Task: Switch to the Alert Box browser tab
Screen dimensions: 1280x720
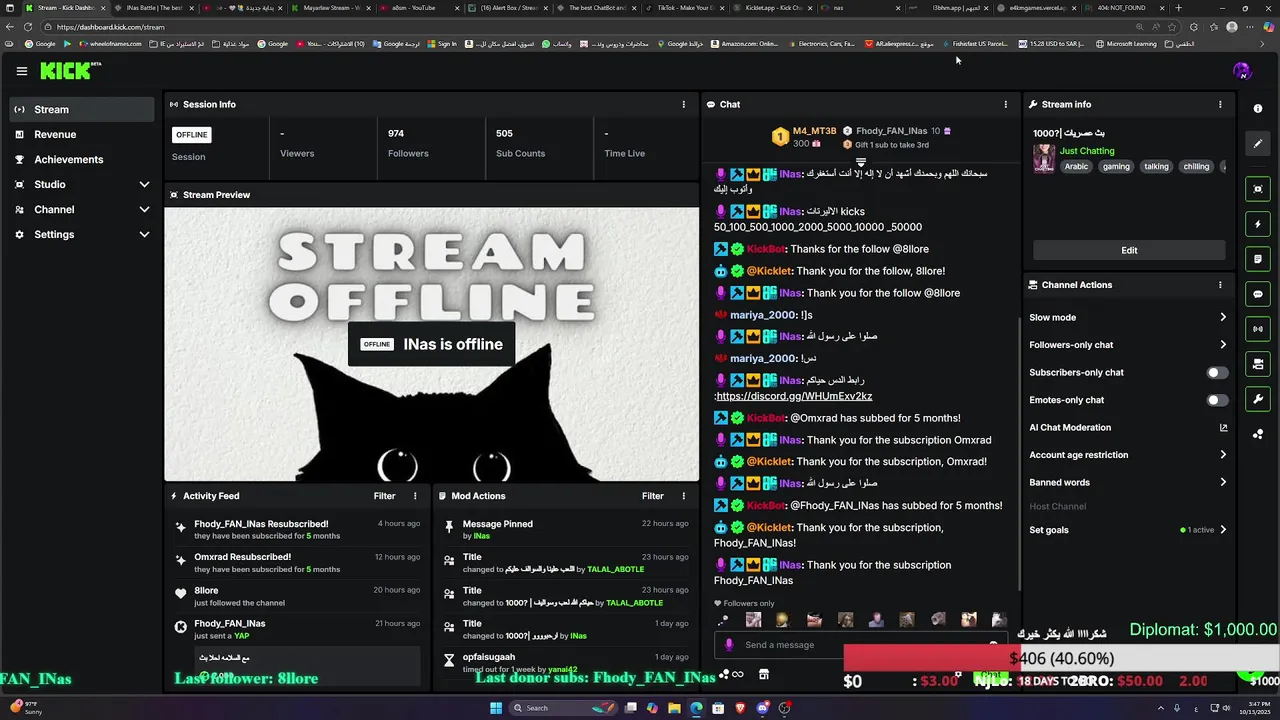Action: point(508,8)
